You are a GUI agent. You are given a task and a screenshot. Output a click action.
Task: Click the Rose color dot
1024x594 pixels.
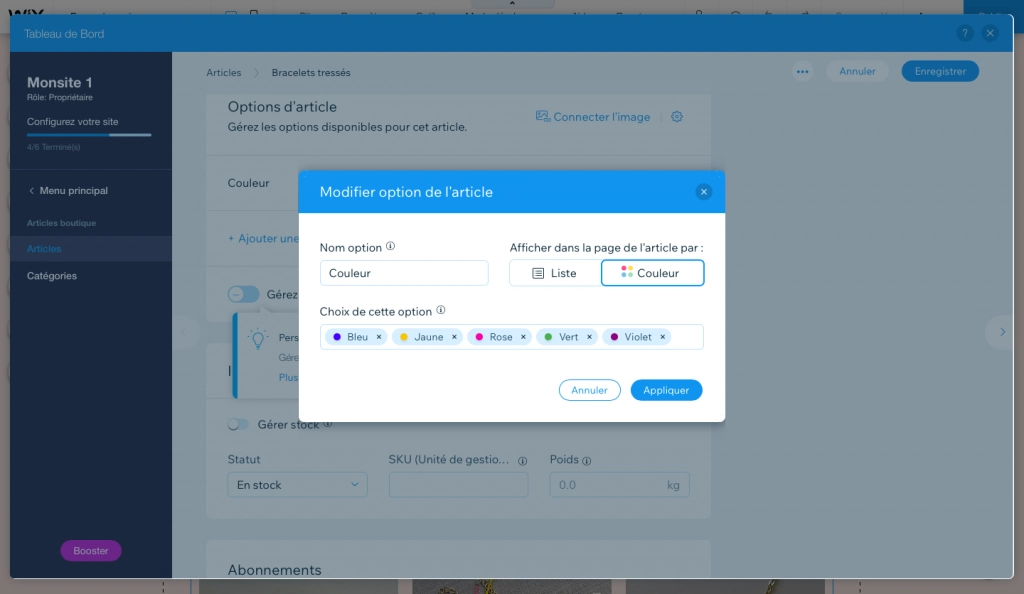point(479,337)
